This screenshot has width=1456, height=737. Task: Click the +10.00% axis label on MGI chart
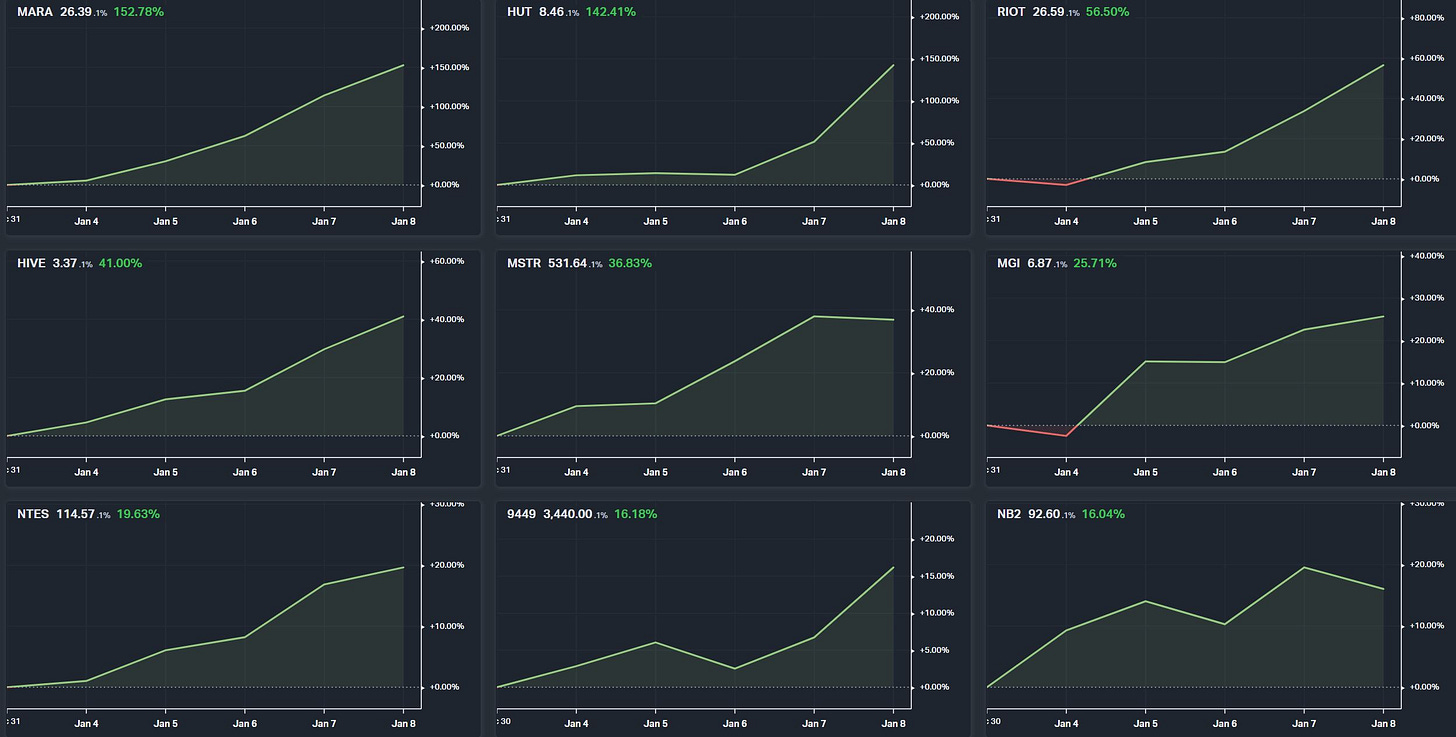(x=1427, y=383)
